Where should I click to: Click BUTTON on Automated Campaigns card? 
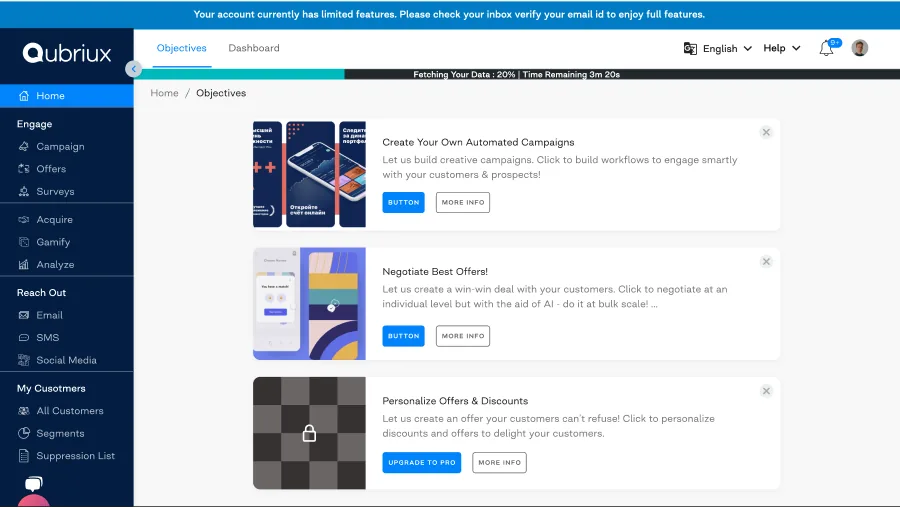click(404, 202)
